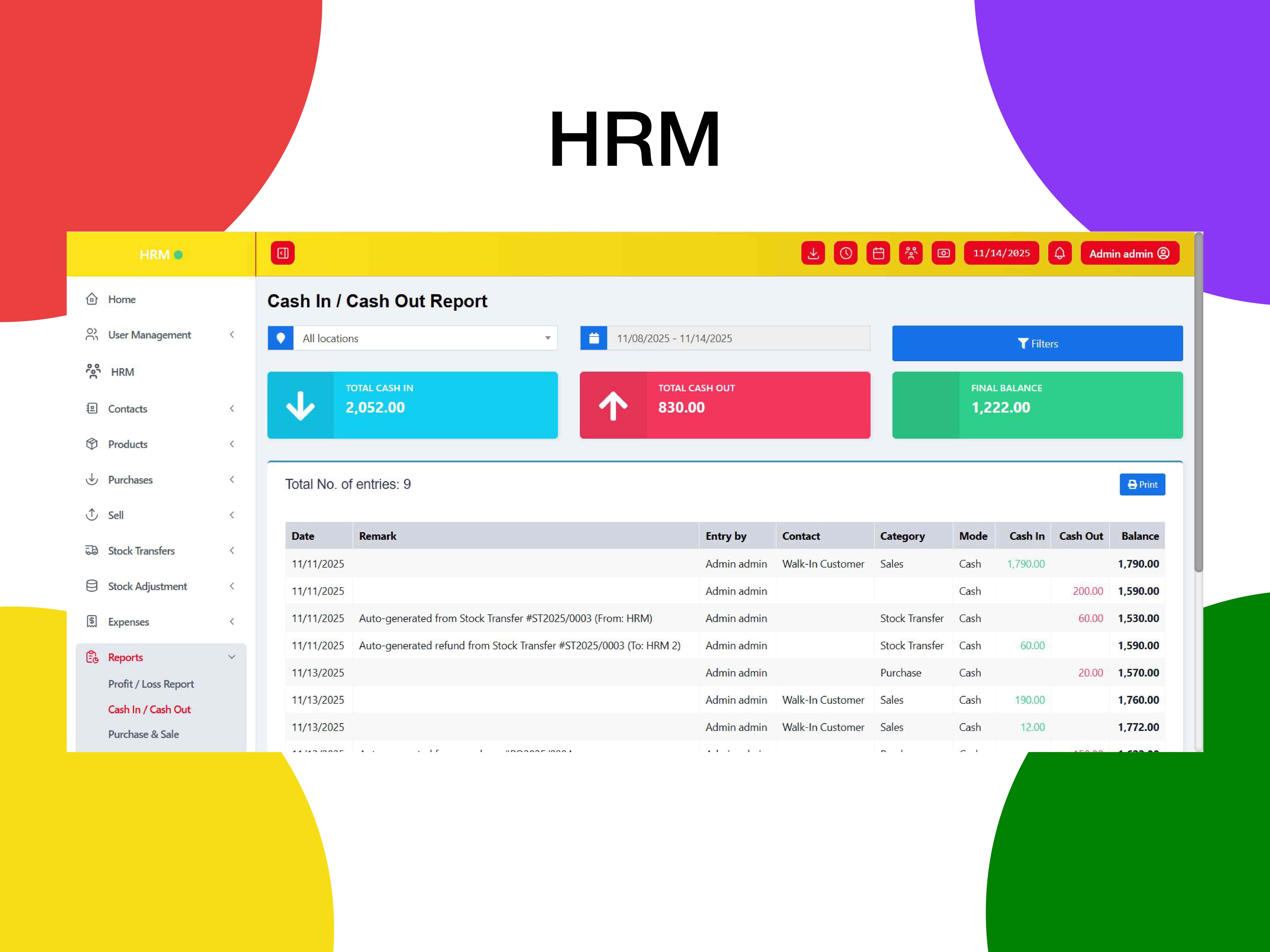Viewport: 1270px width, 952px height.
Task: Open the calendar icon in header
Action: tap(878, 253)
